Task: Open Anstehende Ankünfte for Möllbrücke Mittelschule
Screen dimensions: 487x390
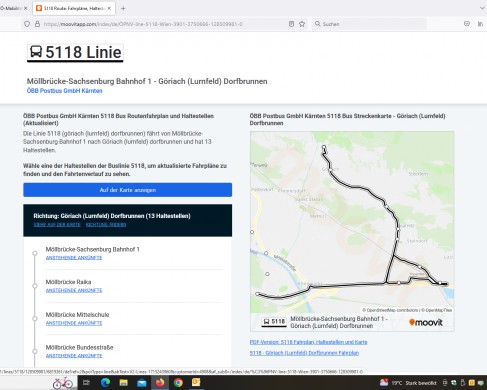Action: (74, 323)
